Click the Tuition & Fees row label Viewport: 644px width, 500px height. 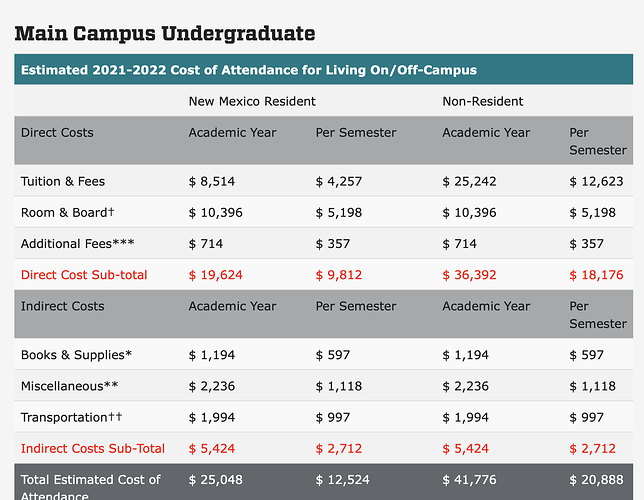click(62, 181)
